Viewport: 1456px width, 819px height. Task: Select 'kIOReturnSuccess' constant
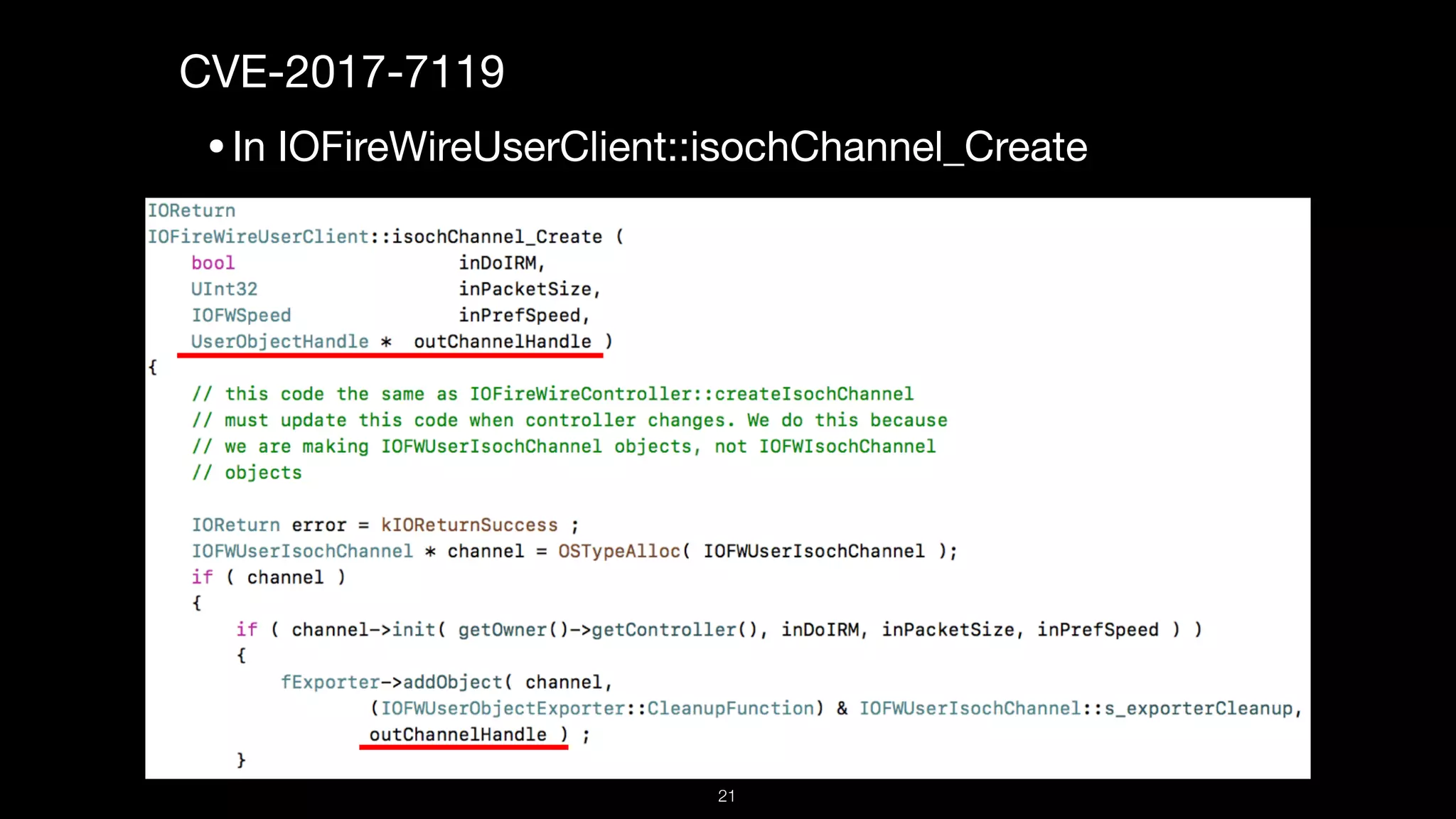(x=469, y=525)
